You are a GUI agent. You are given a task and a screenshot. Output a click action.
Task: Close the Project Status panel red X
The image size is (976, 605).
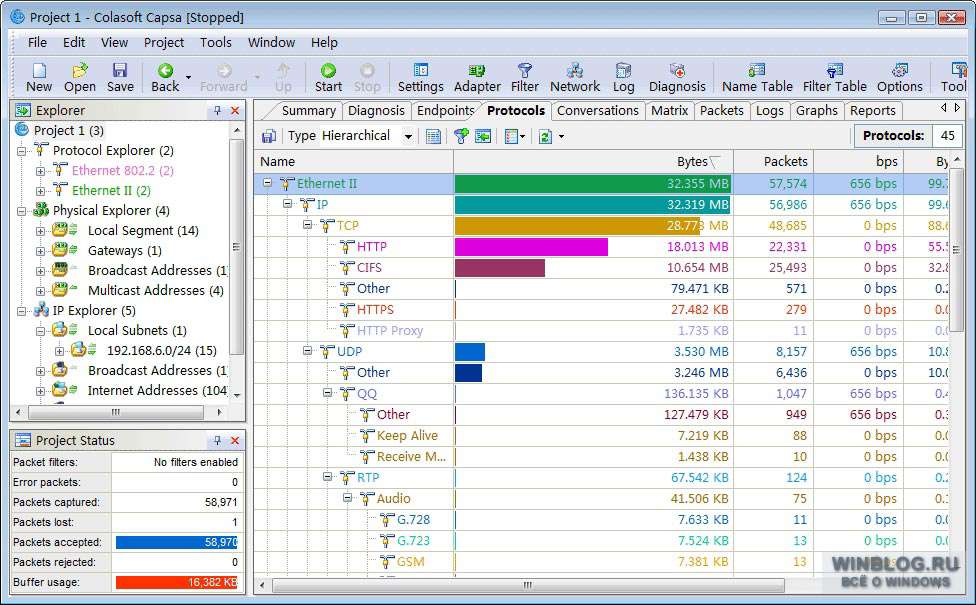(x=235, y=440)
